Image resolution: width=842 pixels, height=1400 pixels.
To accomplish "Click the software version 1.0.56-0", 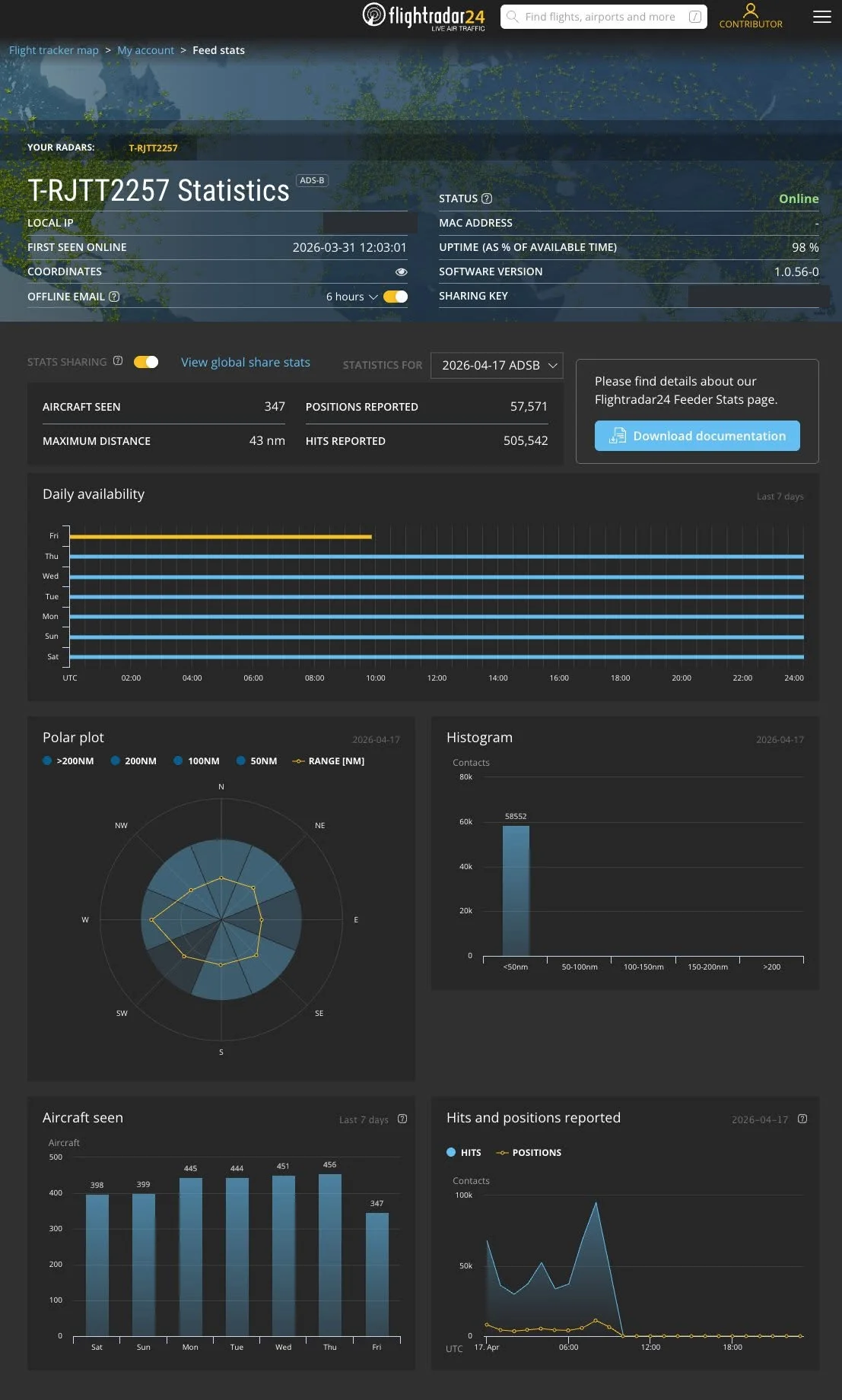I will click(796, 271).
